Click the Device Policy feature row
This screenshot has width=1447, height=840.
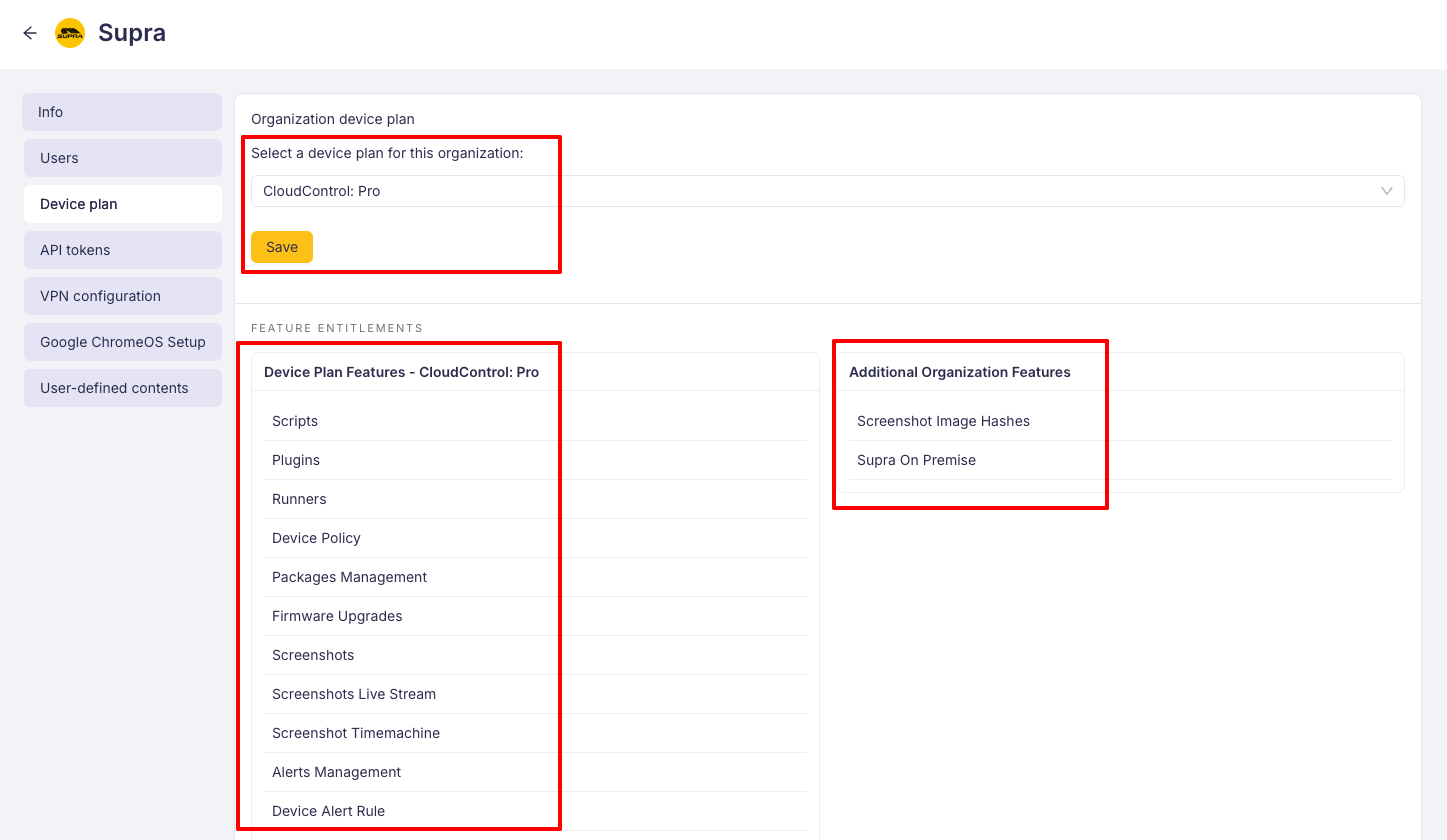click(x=316, y=538)
